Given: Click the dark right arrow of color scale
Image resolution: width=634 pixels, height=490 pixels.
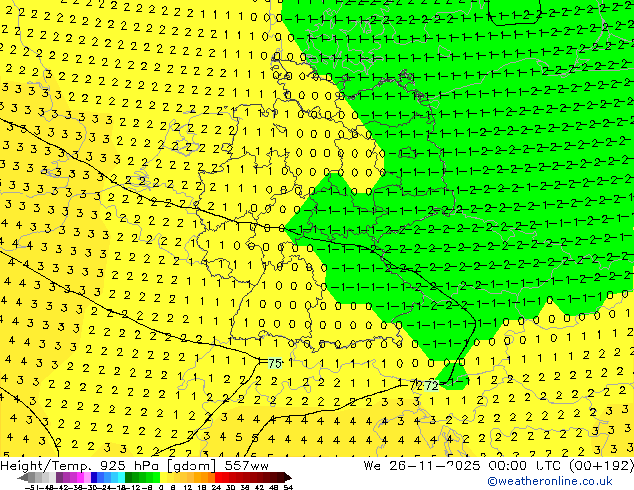Looking at the screenshot, I should (x=288, y=478).
